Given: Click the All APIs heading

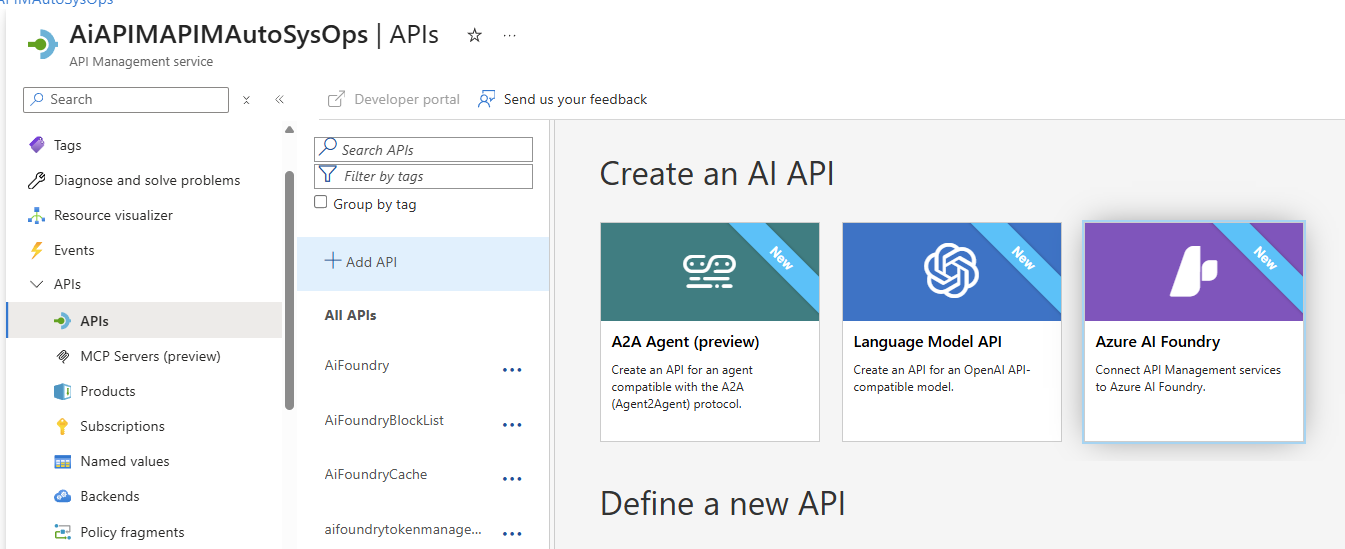Looking at the screenshot, I should click(x=351, y=316).
